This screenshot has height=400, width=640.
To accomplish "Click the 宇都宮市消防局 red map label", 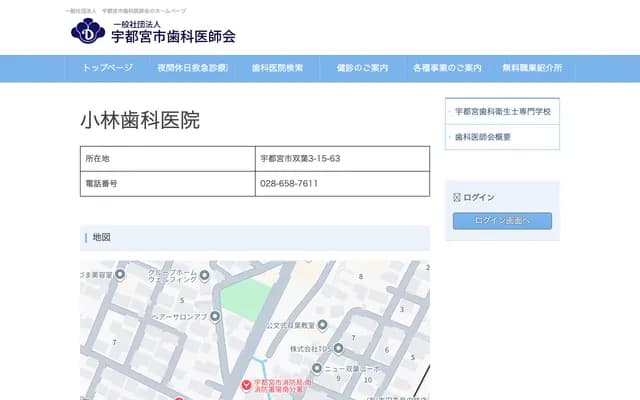I will point(282,386).
